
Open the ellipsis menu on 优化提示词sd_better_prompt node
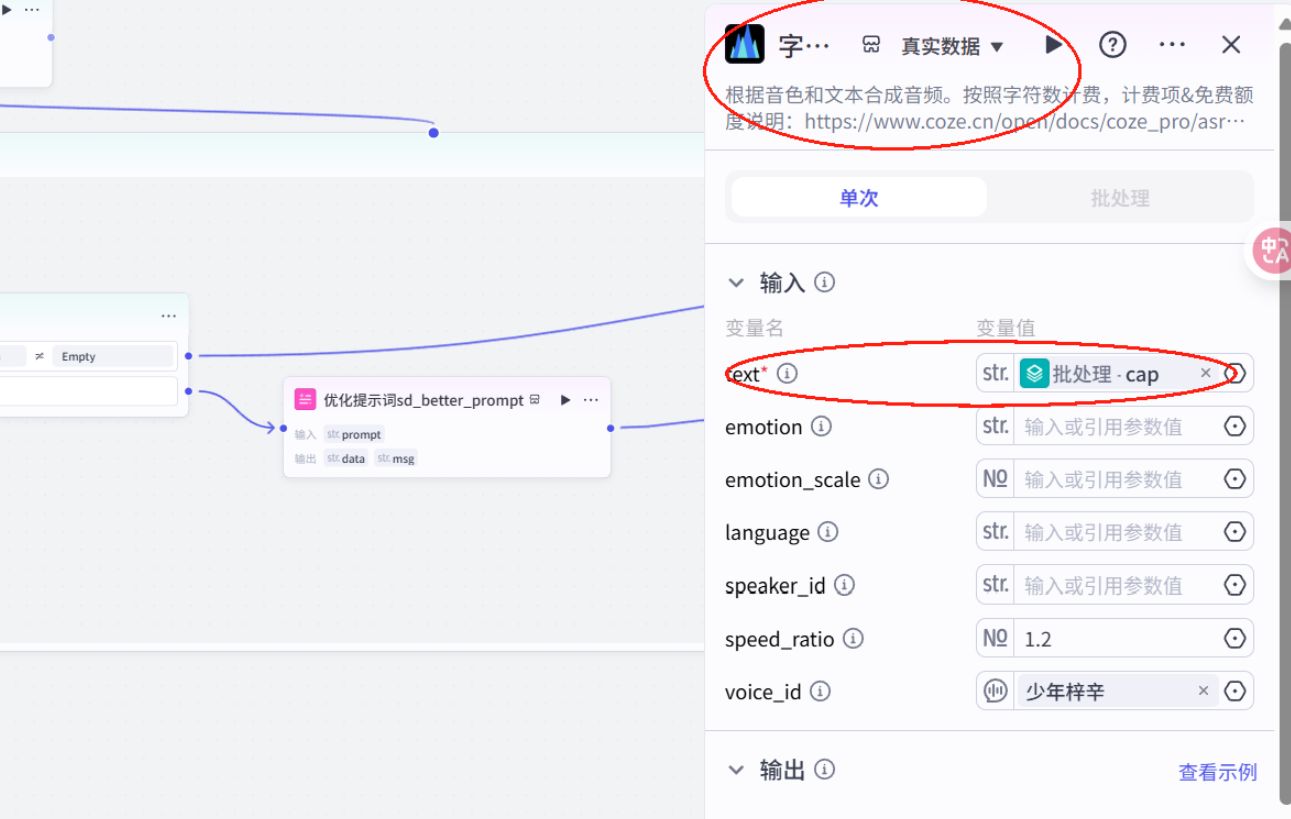(x=590, y=399)
